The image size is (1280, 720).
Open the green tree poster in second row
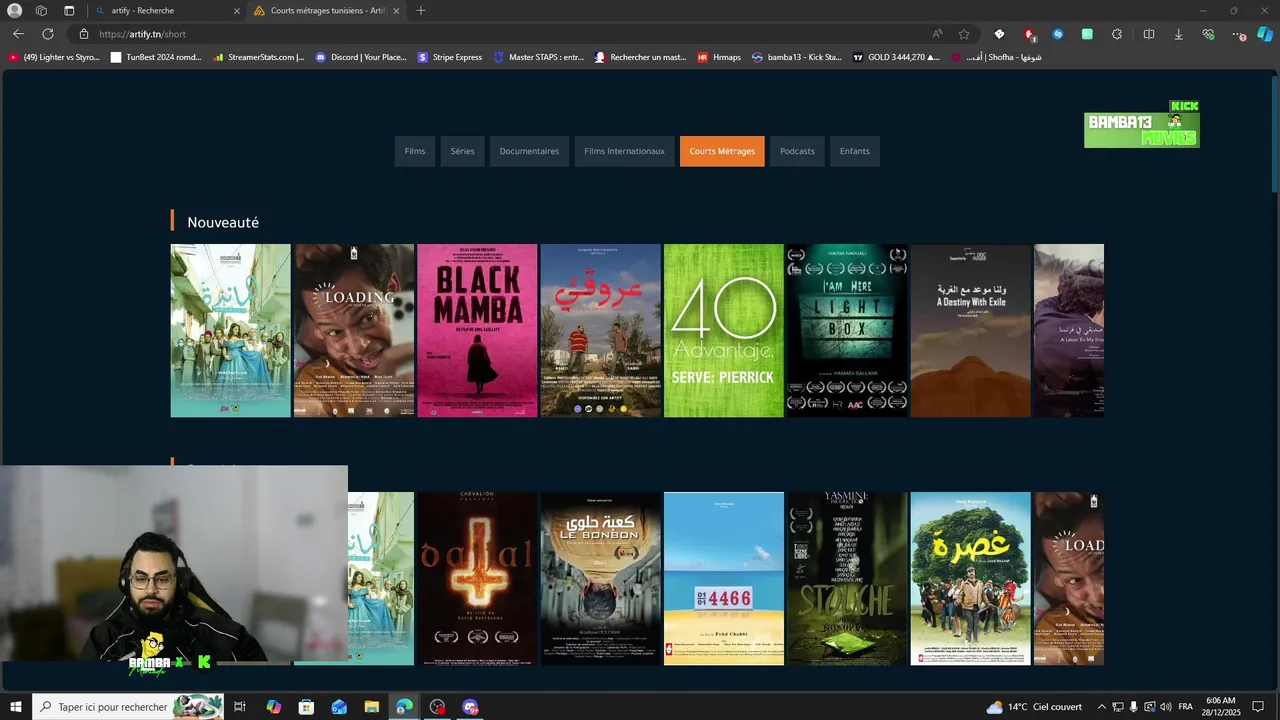pyautogui.click(x=970, y=578)
